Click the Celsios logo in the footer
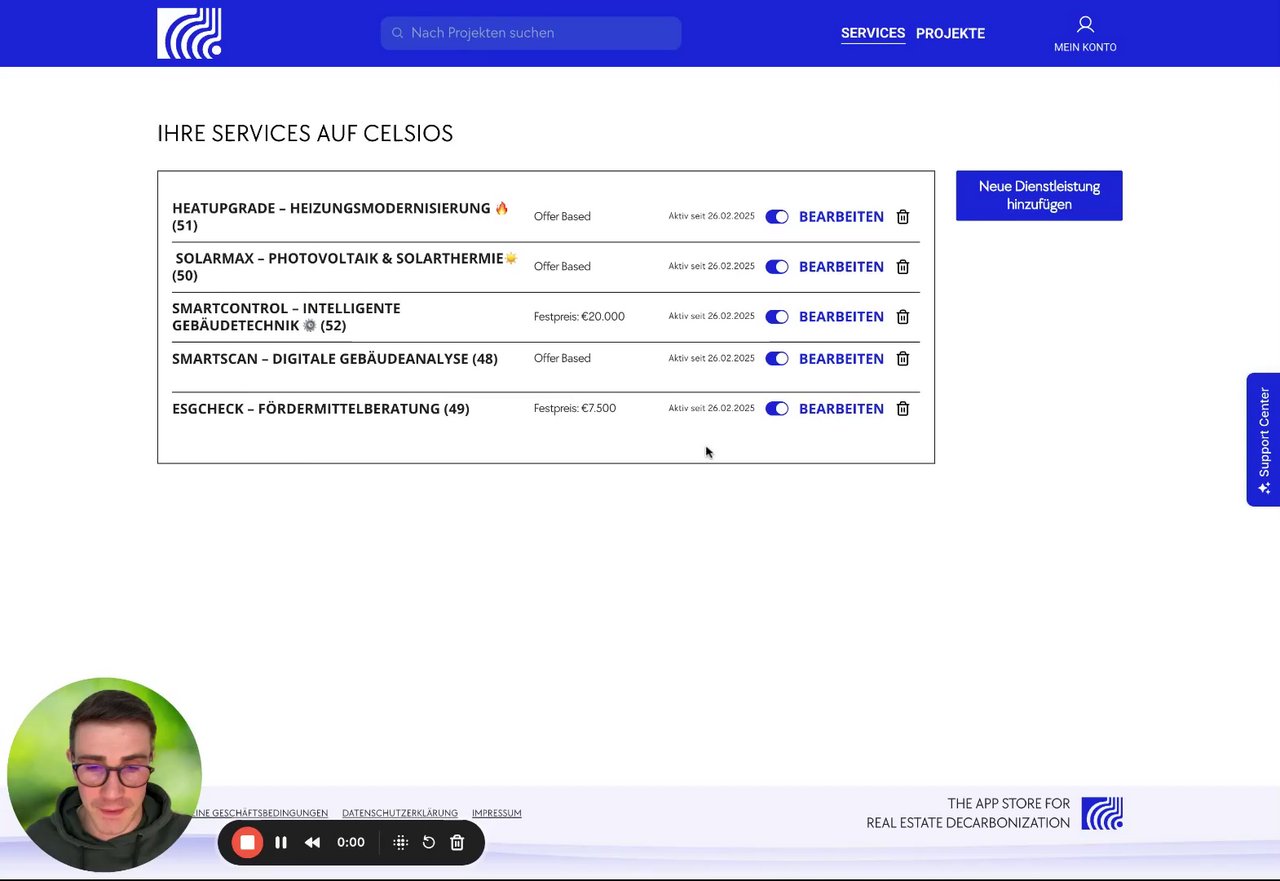1280x881 pixels. point(1102,813)
